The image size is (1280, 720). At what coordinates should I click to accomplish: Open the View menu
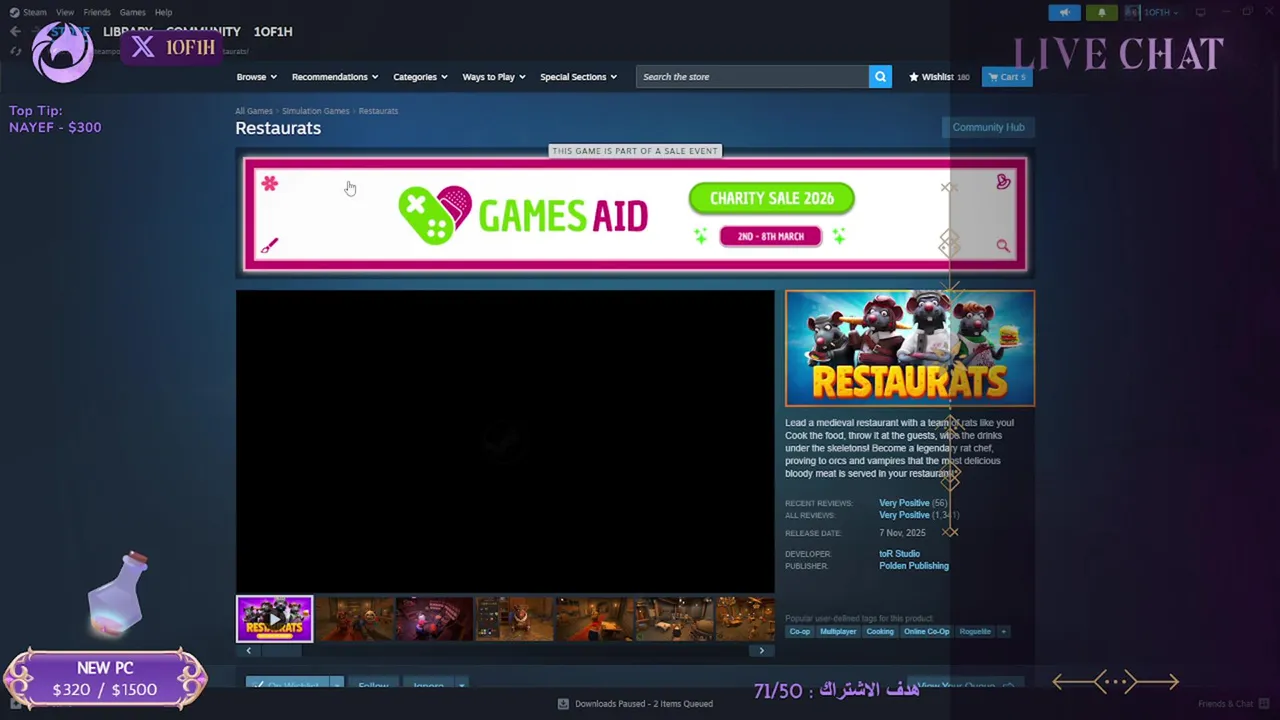65,13
